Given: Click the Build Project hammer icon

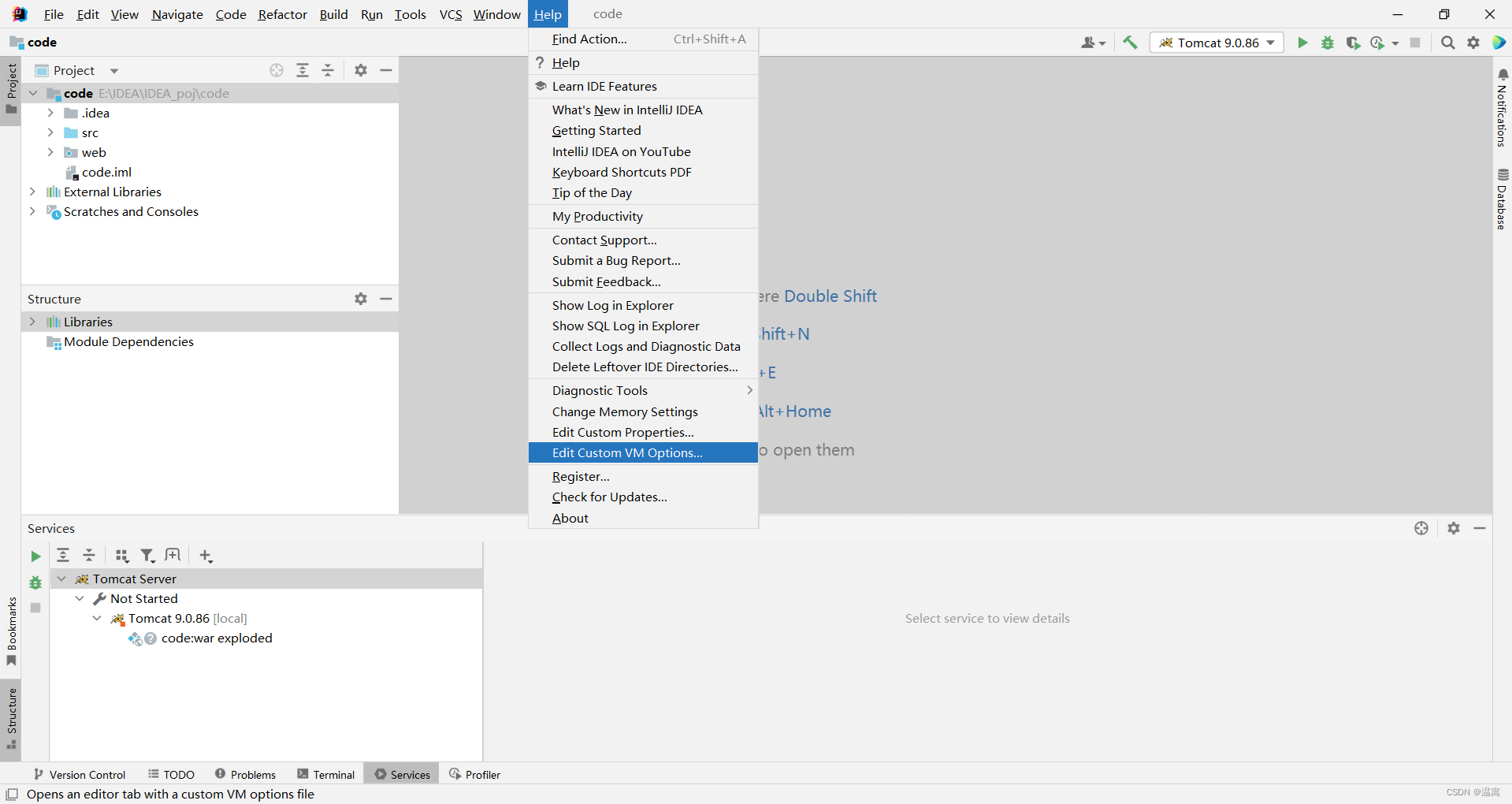Looking at the screenshot, I should click(1130, 43).
